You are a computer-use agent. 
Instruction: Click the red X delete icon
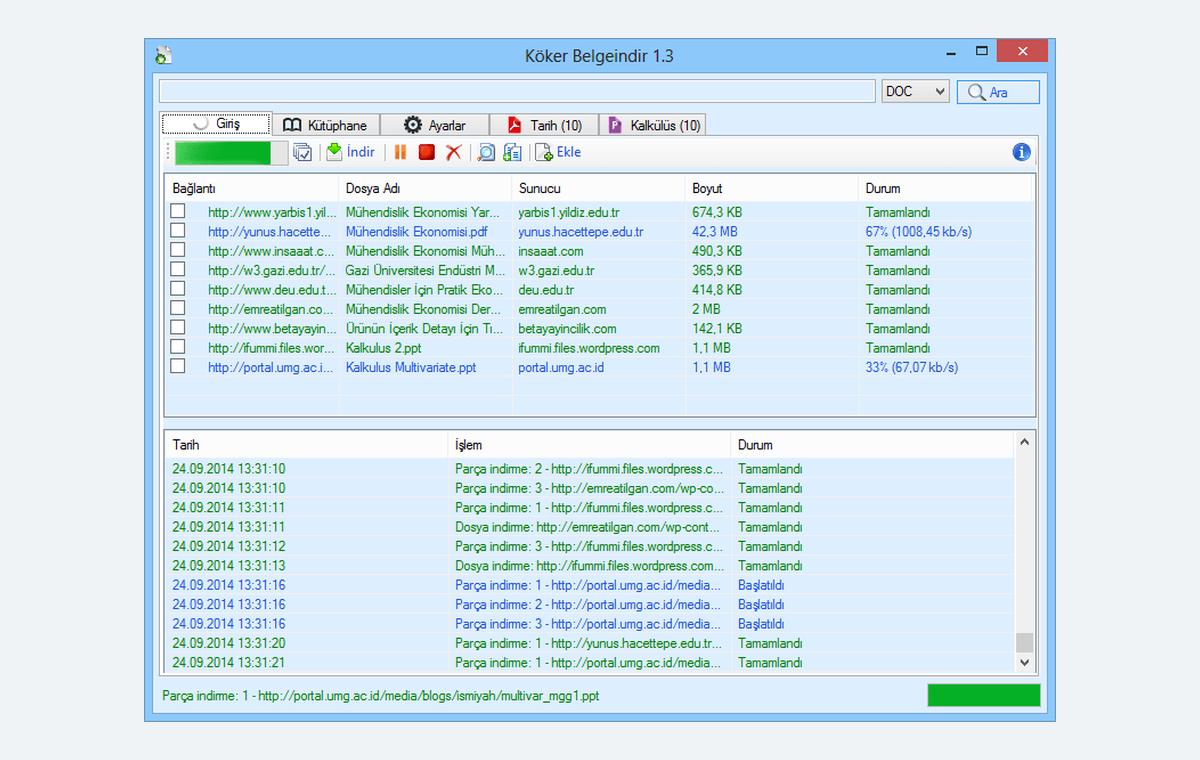point(454,152)
